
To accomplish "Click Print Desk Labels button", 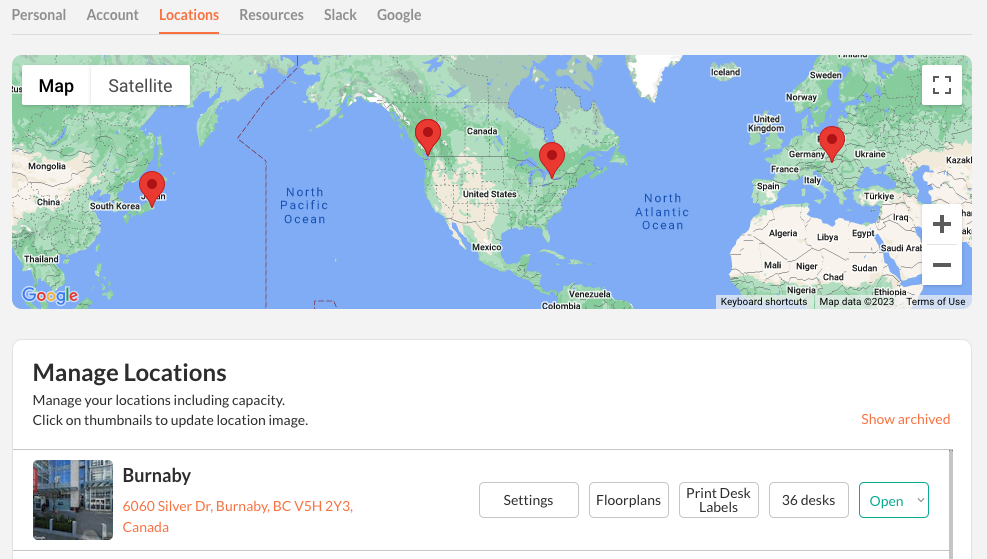I will point(718,500).
